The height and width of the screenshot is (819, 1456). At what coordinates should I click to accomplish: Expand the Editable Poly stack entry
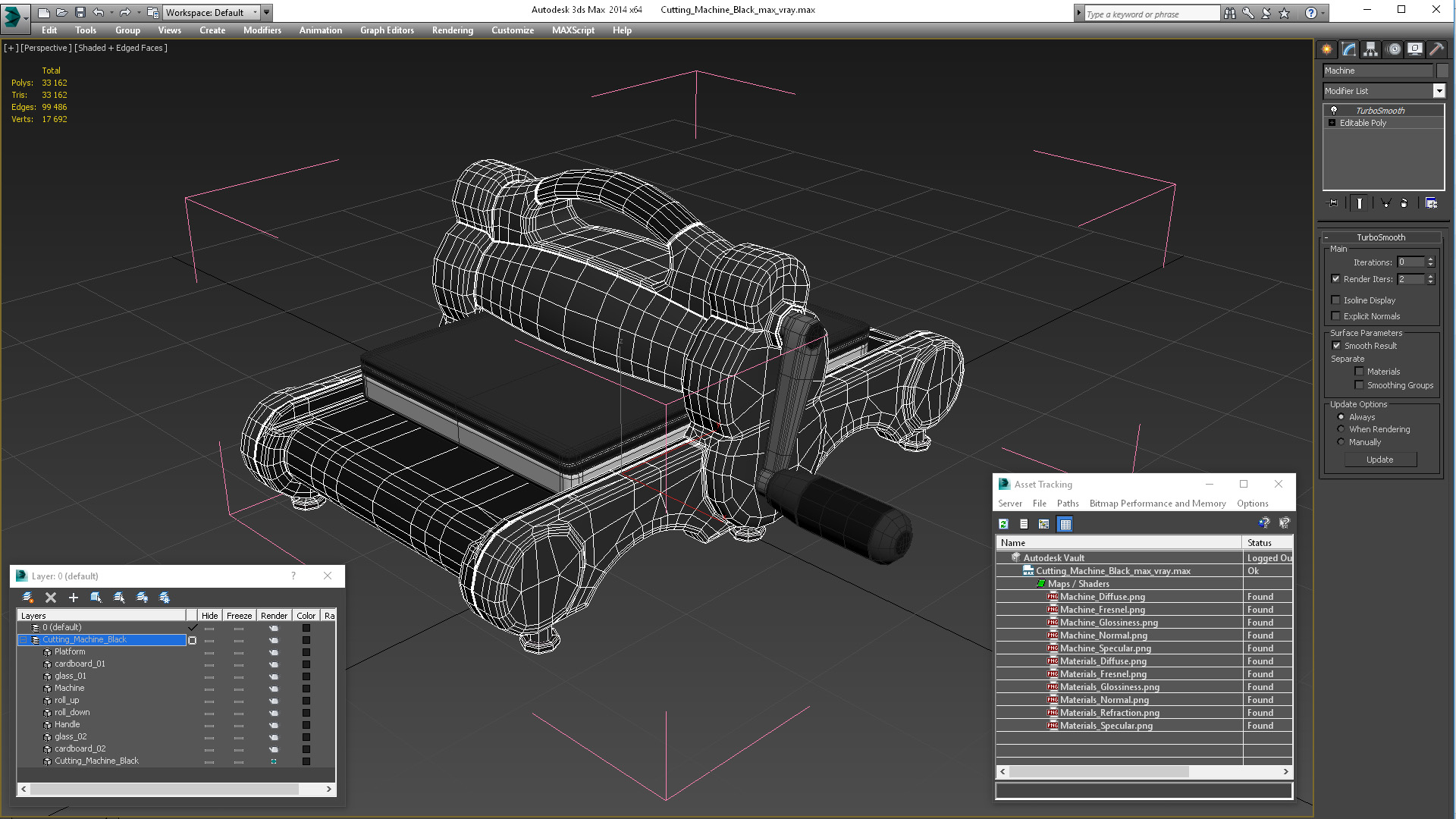tap(1332, 123)
